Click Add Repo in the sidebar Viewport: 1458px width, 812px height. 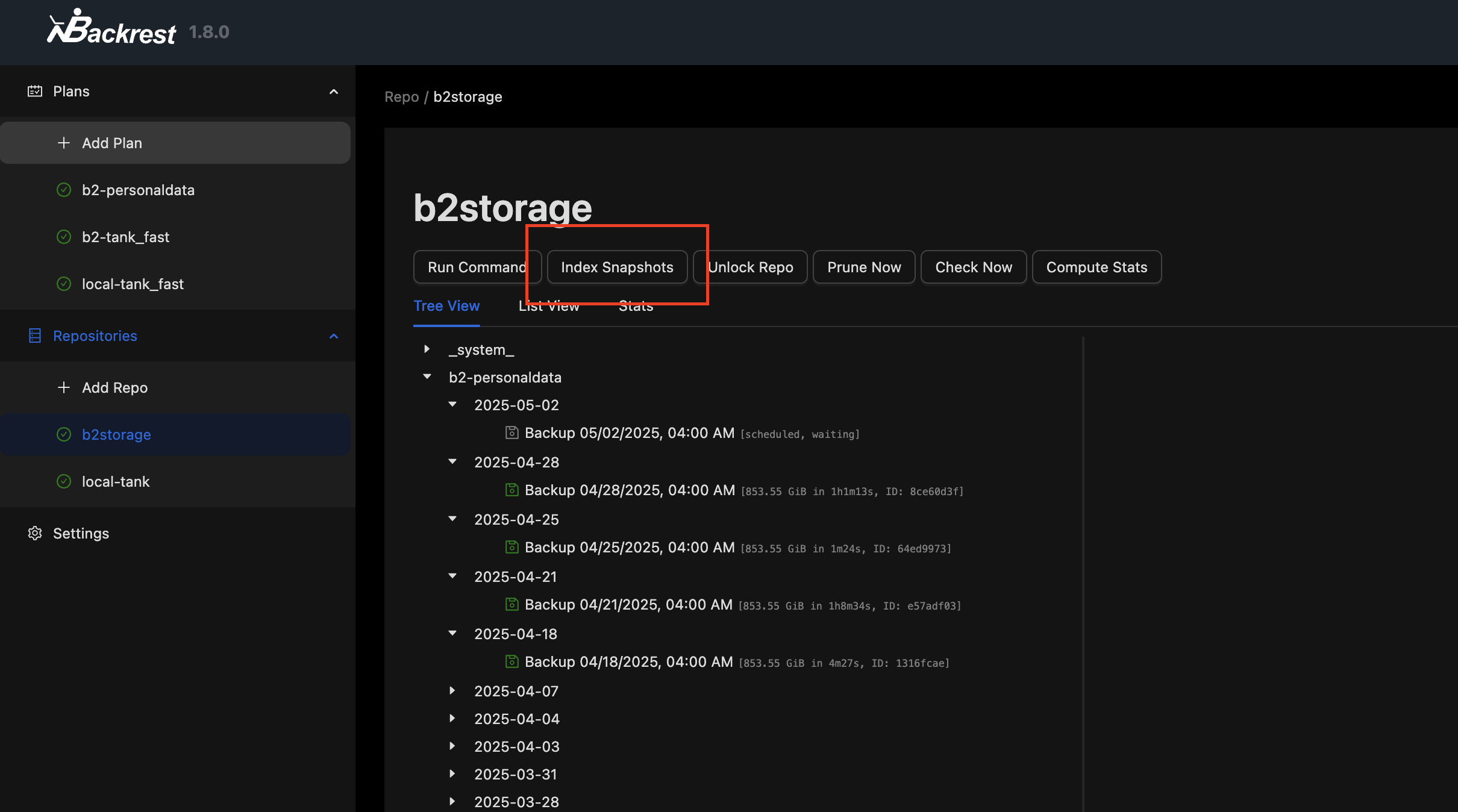pos(175,387)
